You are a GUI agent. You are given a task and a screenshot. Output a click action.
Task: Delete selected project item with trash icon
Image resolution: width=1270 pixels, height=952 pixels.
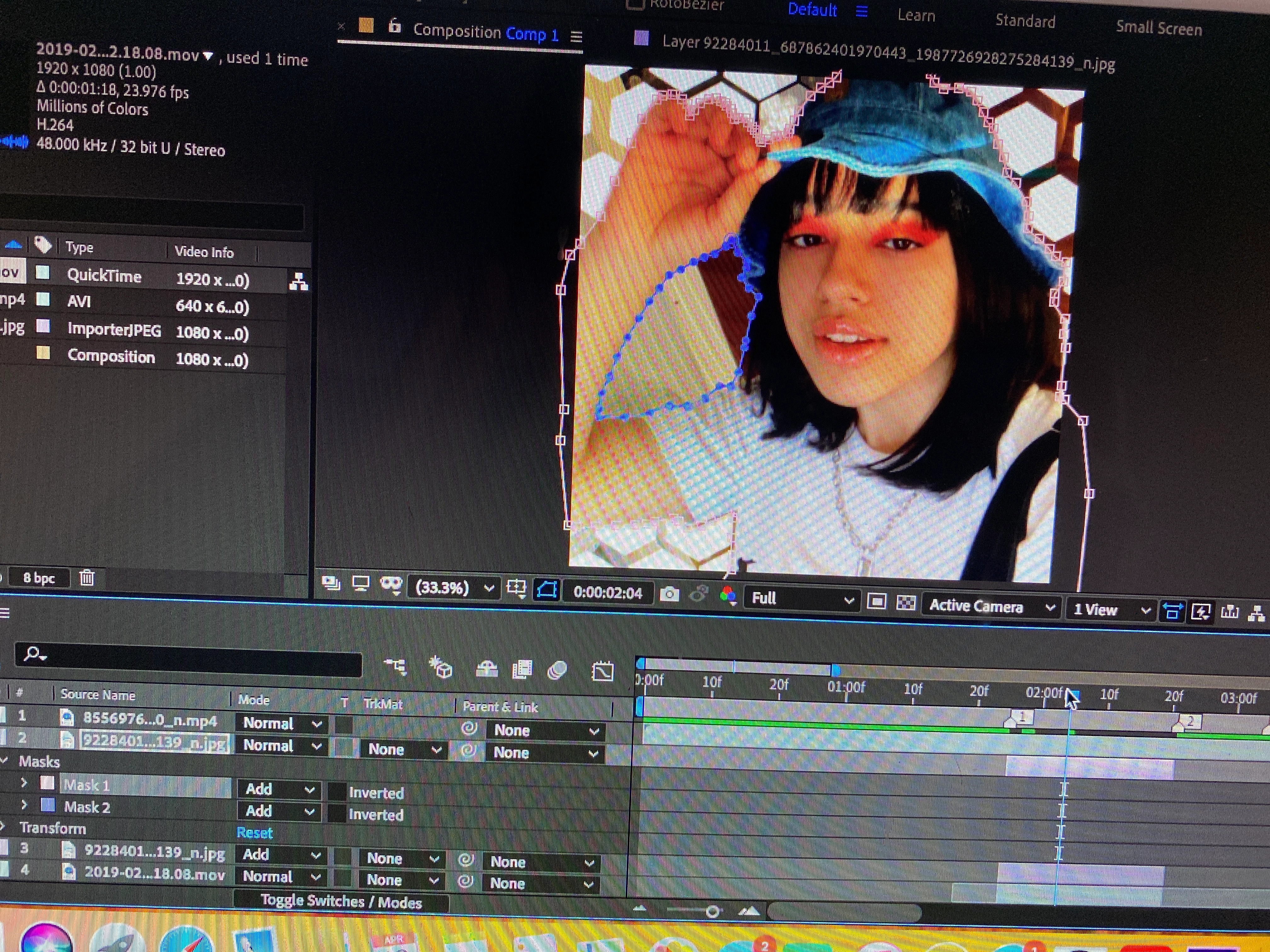pyautogui.click(x=87, y=577)
